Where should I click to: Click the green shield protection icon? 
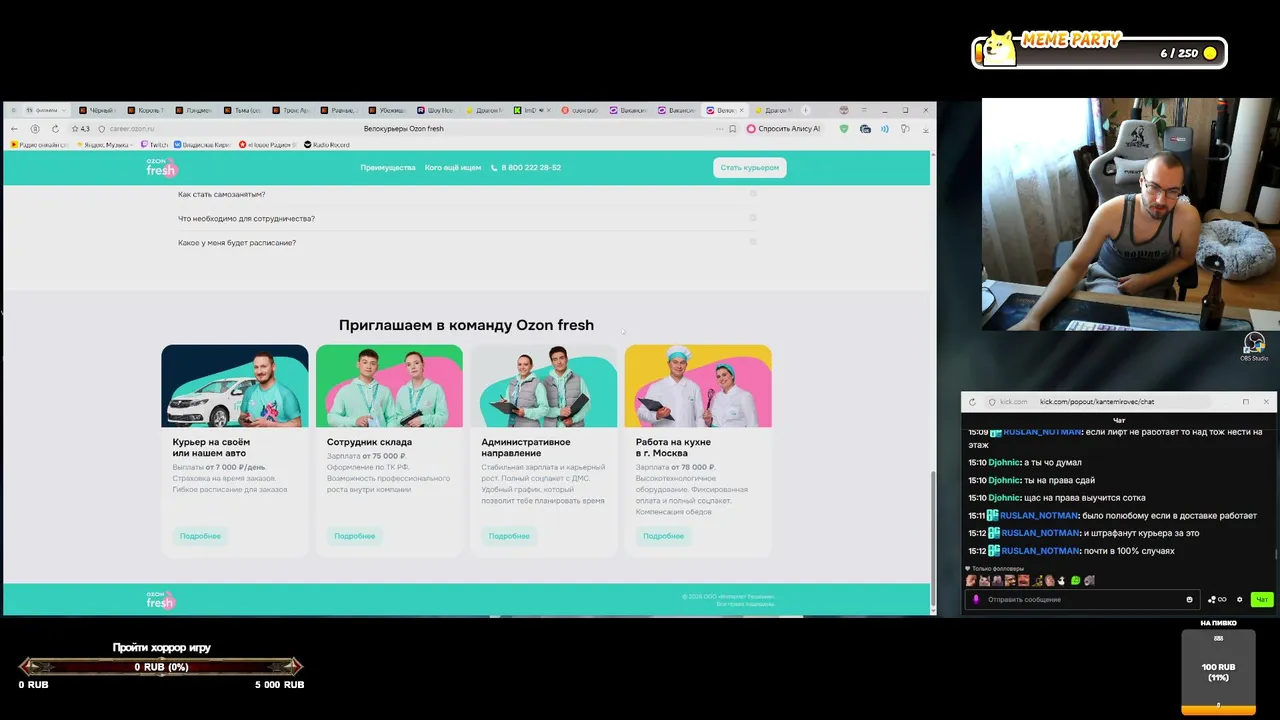pyautogui.click(x=844, y=129)
